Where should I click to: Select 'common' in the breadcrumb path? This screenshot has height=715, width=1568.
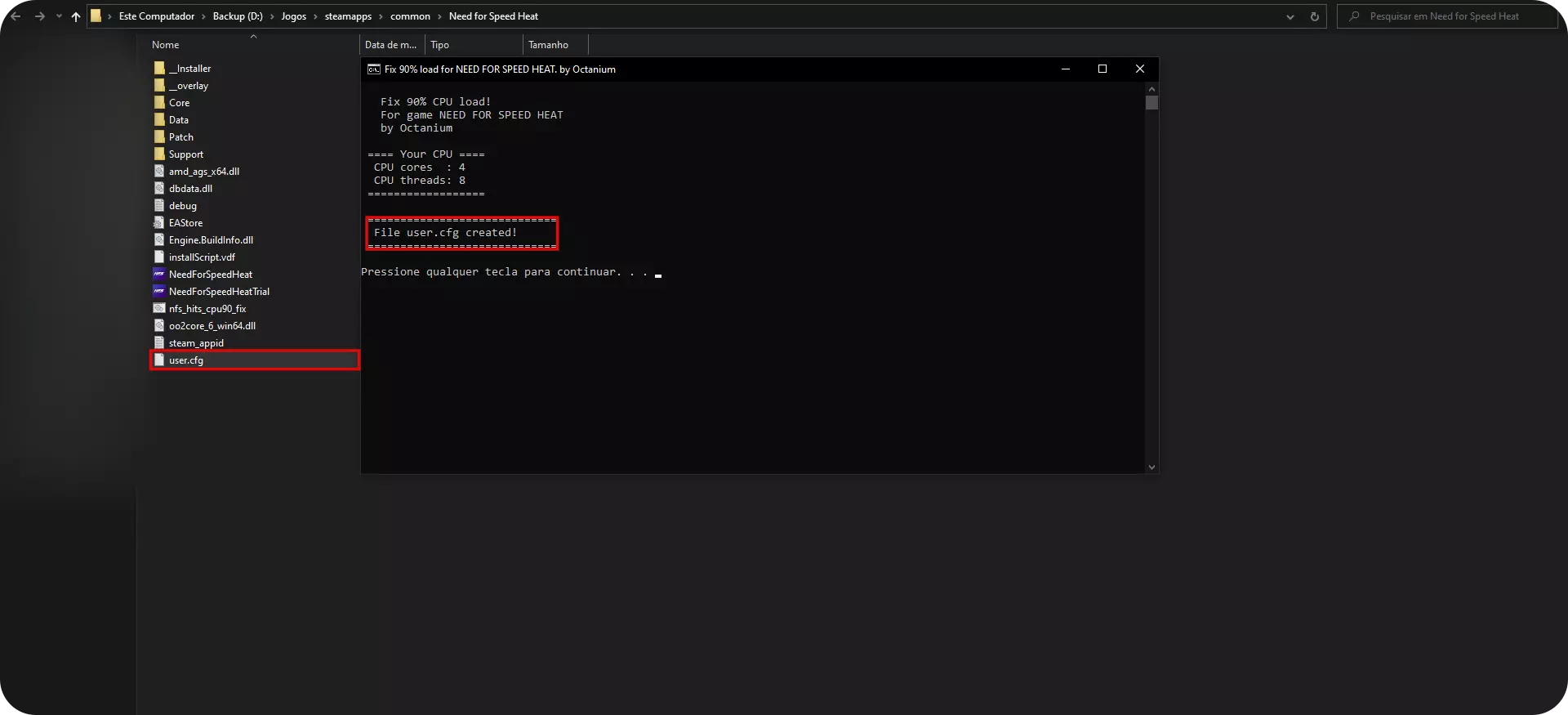pos(410,16)
